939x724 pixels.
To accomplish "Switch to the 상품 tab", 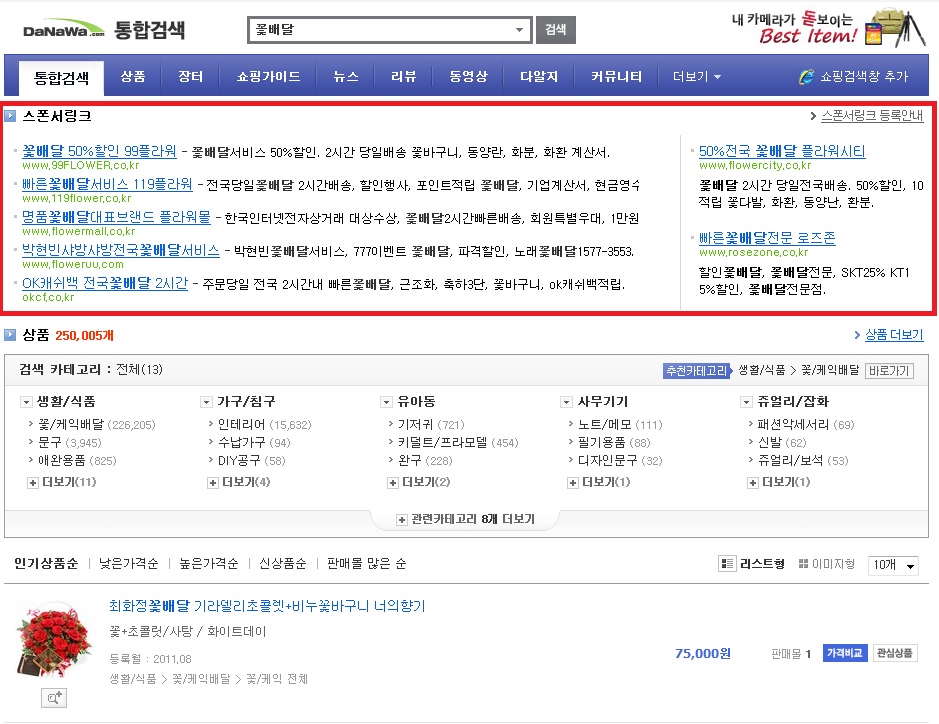I will (132, 77).
